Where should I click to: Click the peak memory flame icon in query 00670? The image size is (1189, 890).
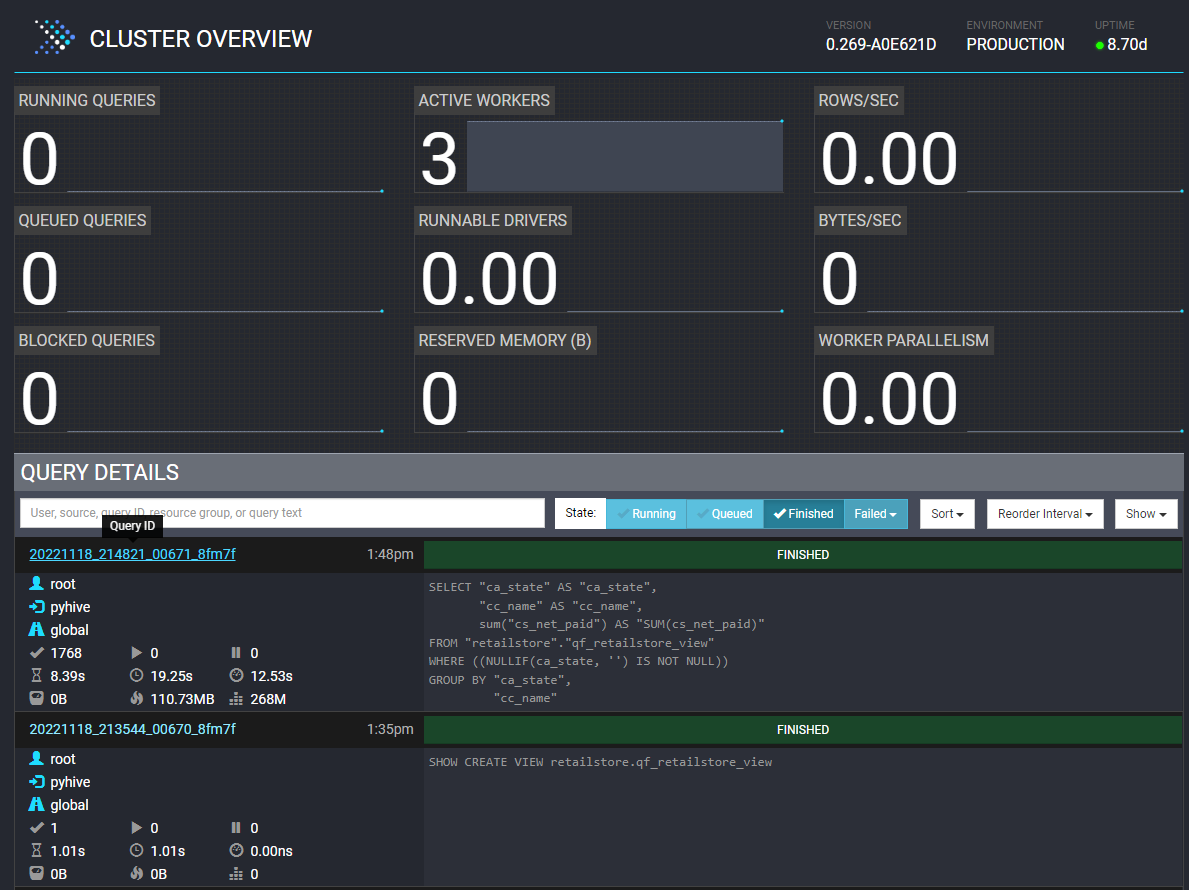[136, 873]
